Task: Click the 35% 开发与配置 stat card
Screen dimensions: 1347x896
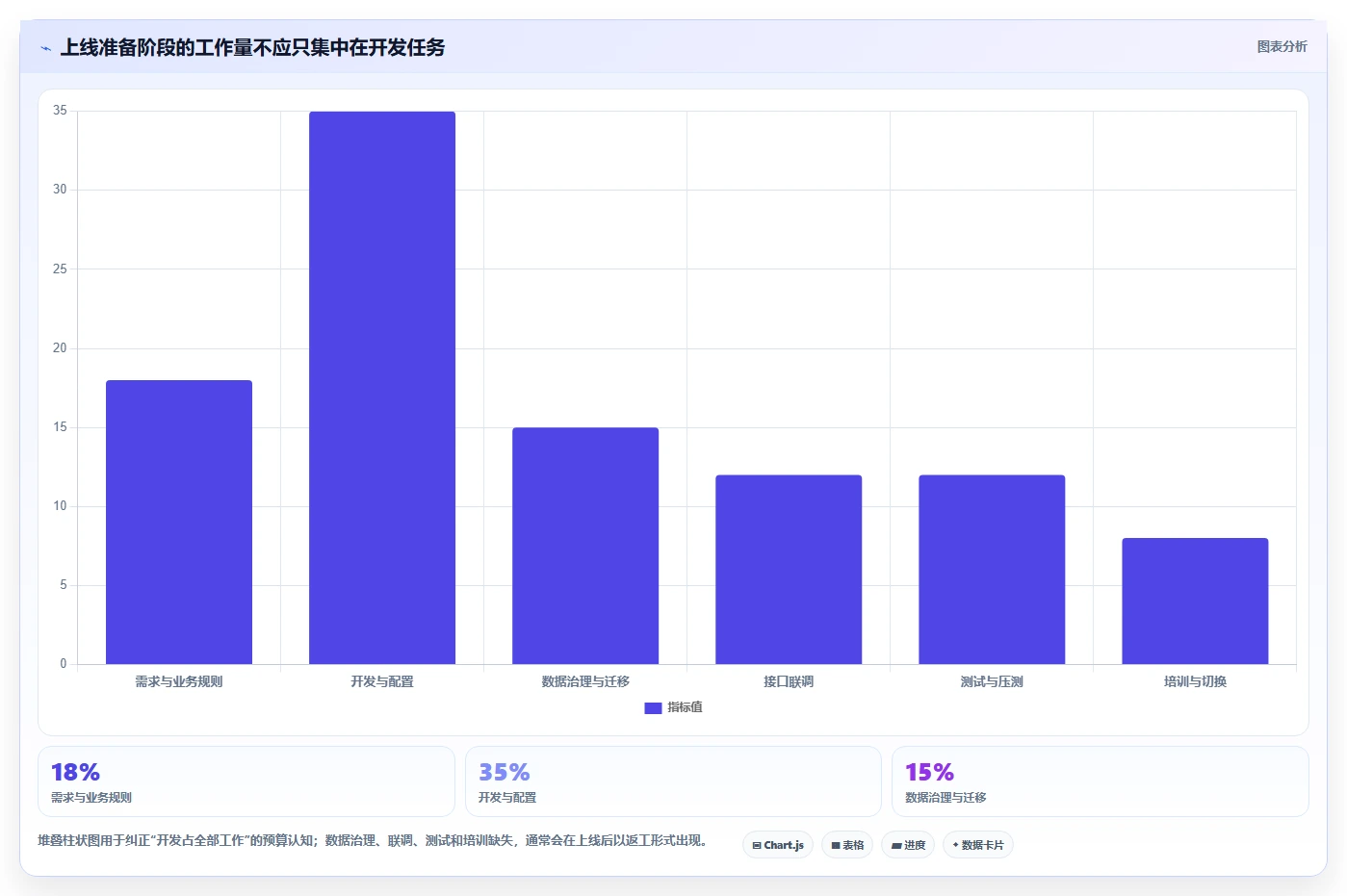Action: click(x=673, y=781)
